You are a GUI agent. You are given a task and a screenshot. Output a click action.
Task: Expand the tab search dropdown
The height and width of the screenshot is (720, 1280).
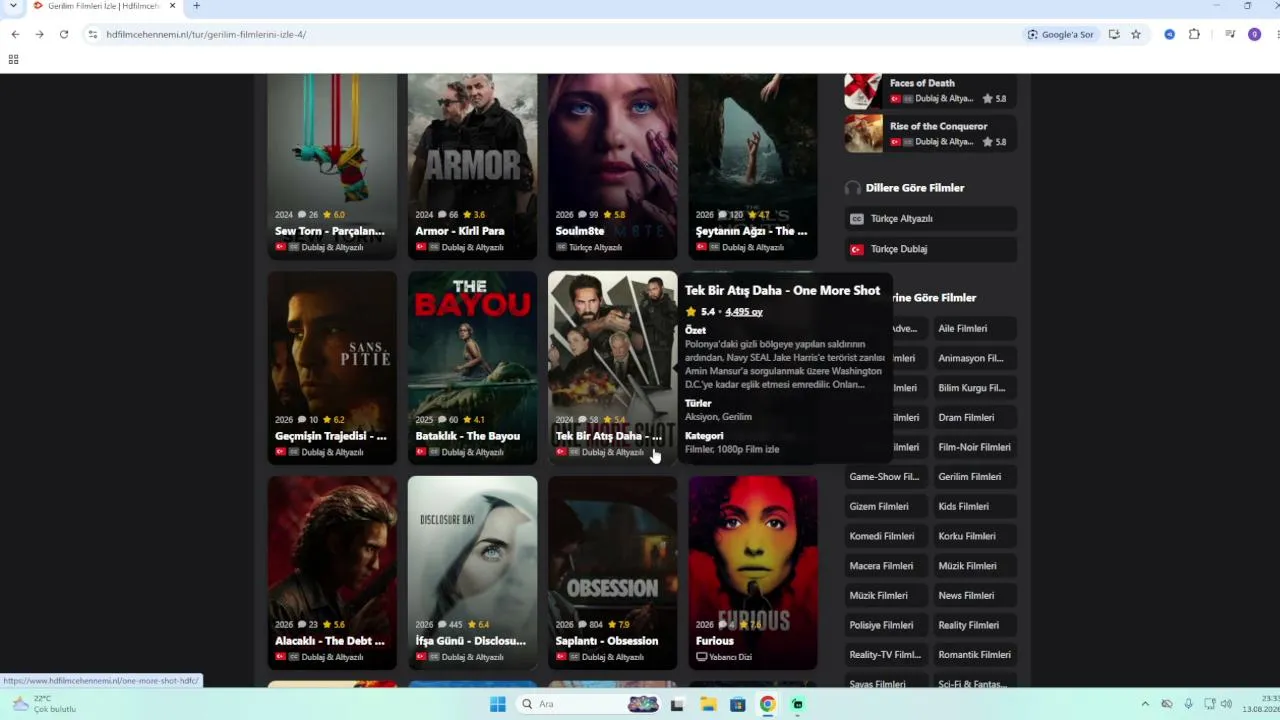(x=13, y=6)
